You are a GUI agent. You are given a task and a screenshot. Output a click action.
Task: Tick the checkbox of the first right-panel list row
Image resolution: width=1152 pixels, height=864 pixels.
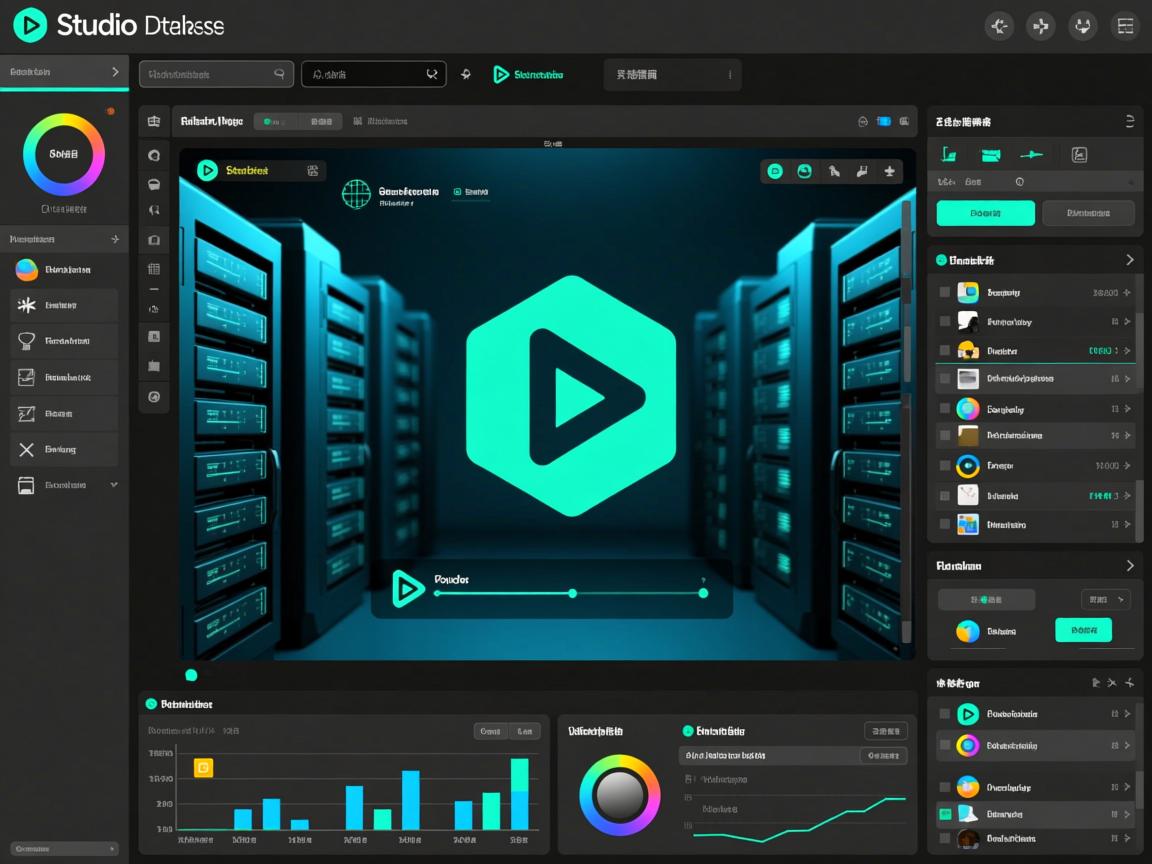tap(944, 293)
